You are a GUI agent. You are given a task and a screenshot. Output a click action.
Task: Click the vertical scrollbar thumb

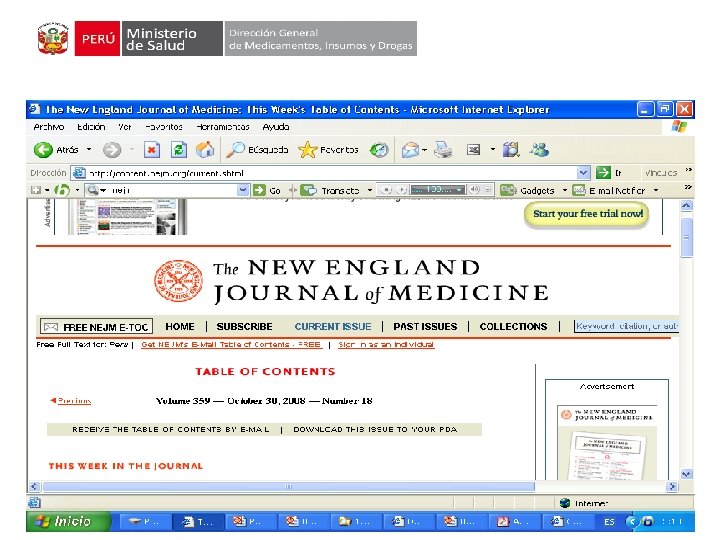(686, 238)
